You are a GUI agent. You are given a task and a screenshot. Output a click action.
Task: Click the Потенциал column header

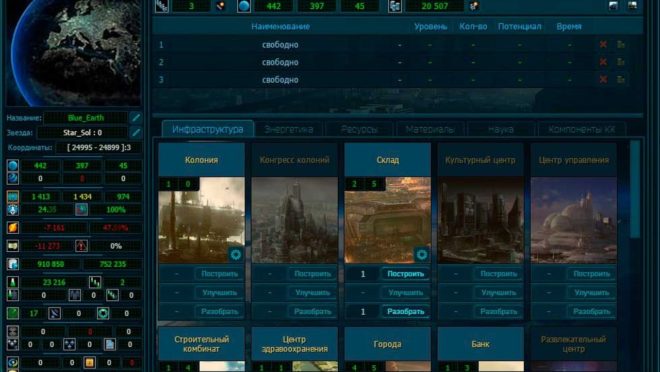point(519,27)
